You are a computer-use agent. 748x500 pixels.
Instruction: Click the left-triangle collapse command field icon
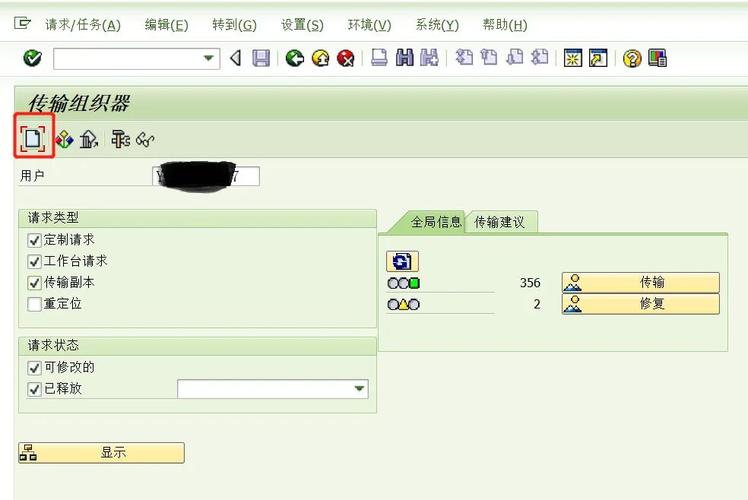pos(236,58)
